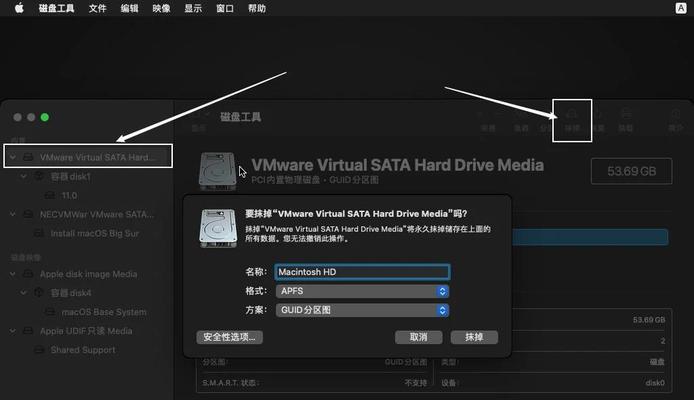Screen dimensions: 694x400
Task: Open the 窗口 menu
Action: (225, 8)
